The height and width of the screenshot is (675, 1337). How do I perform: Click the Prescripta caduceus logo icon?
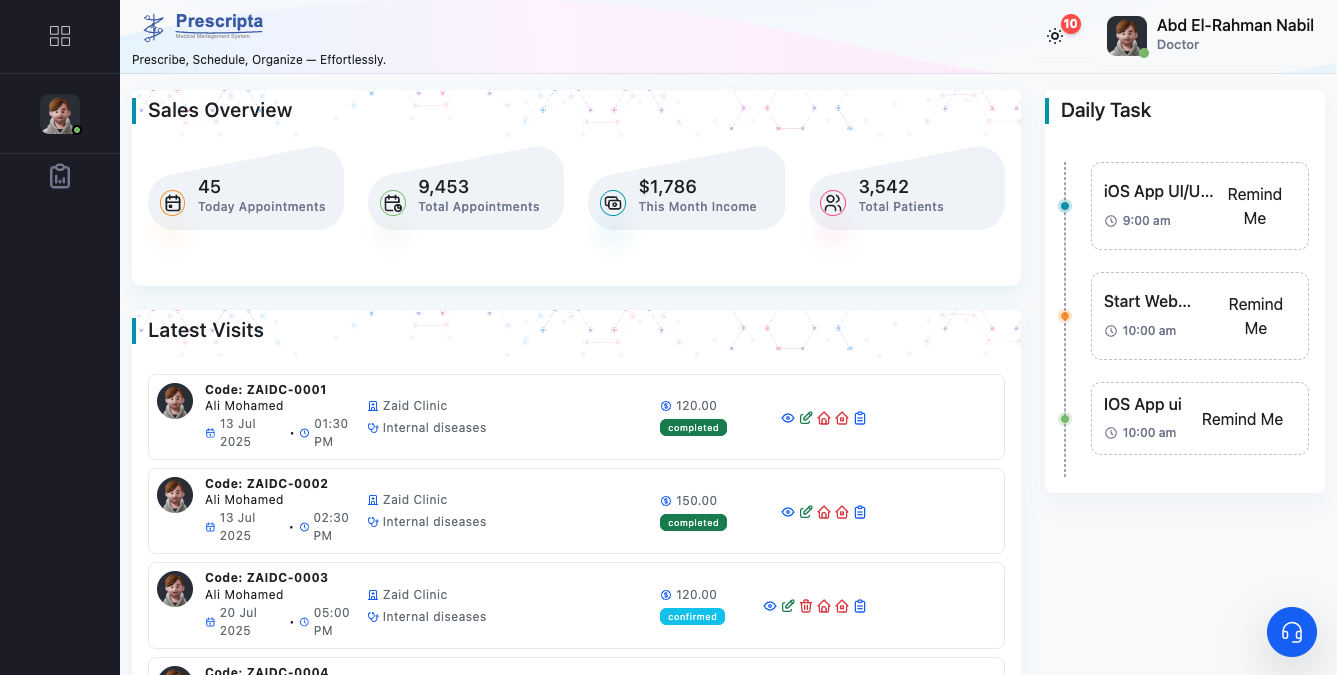[153, 25]
